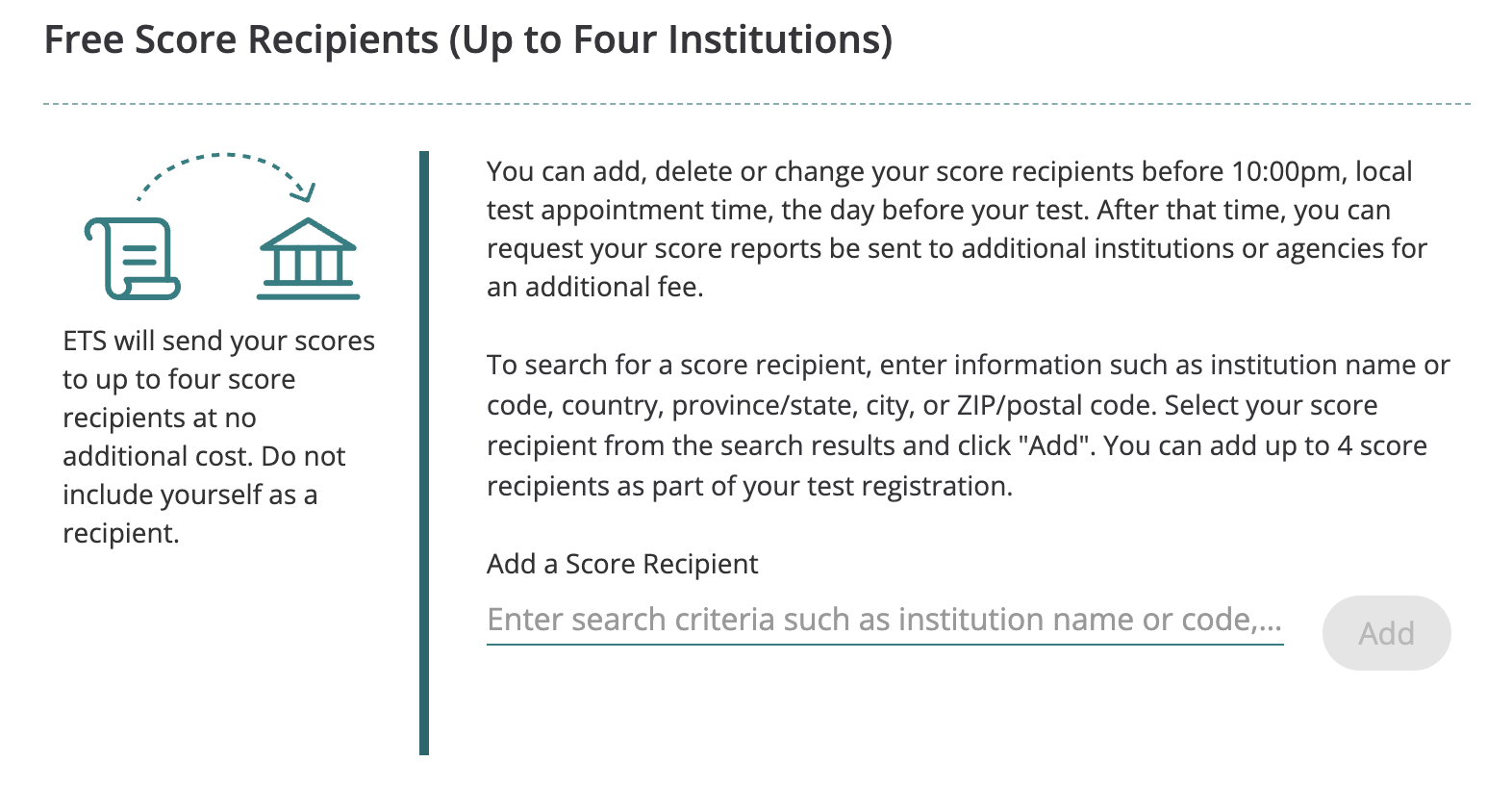Click the "an additional fee." text
This screenshot has height=787, width=1512.
[x=594, y=288]
